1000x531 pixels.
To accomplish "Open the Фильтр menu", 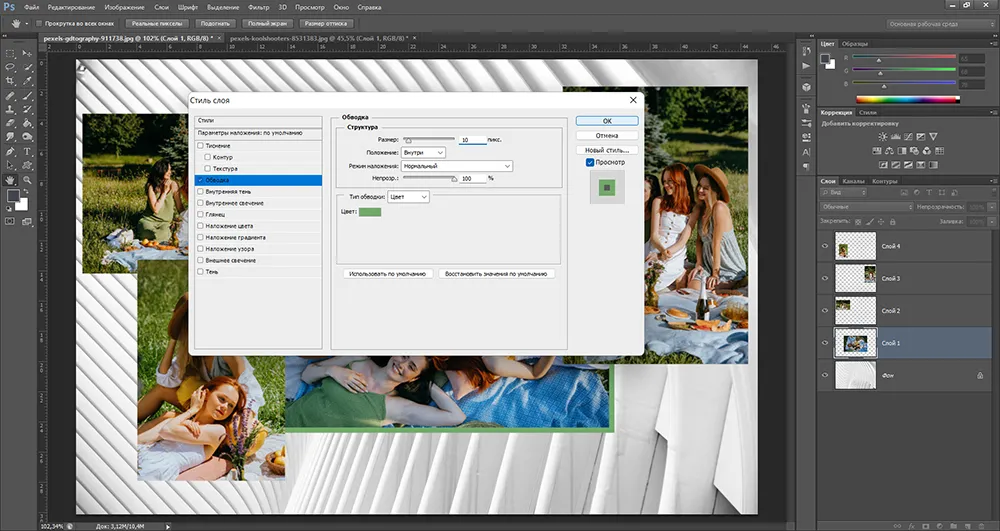I will (x=258, y=8).
